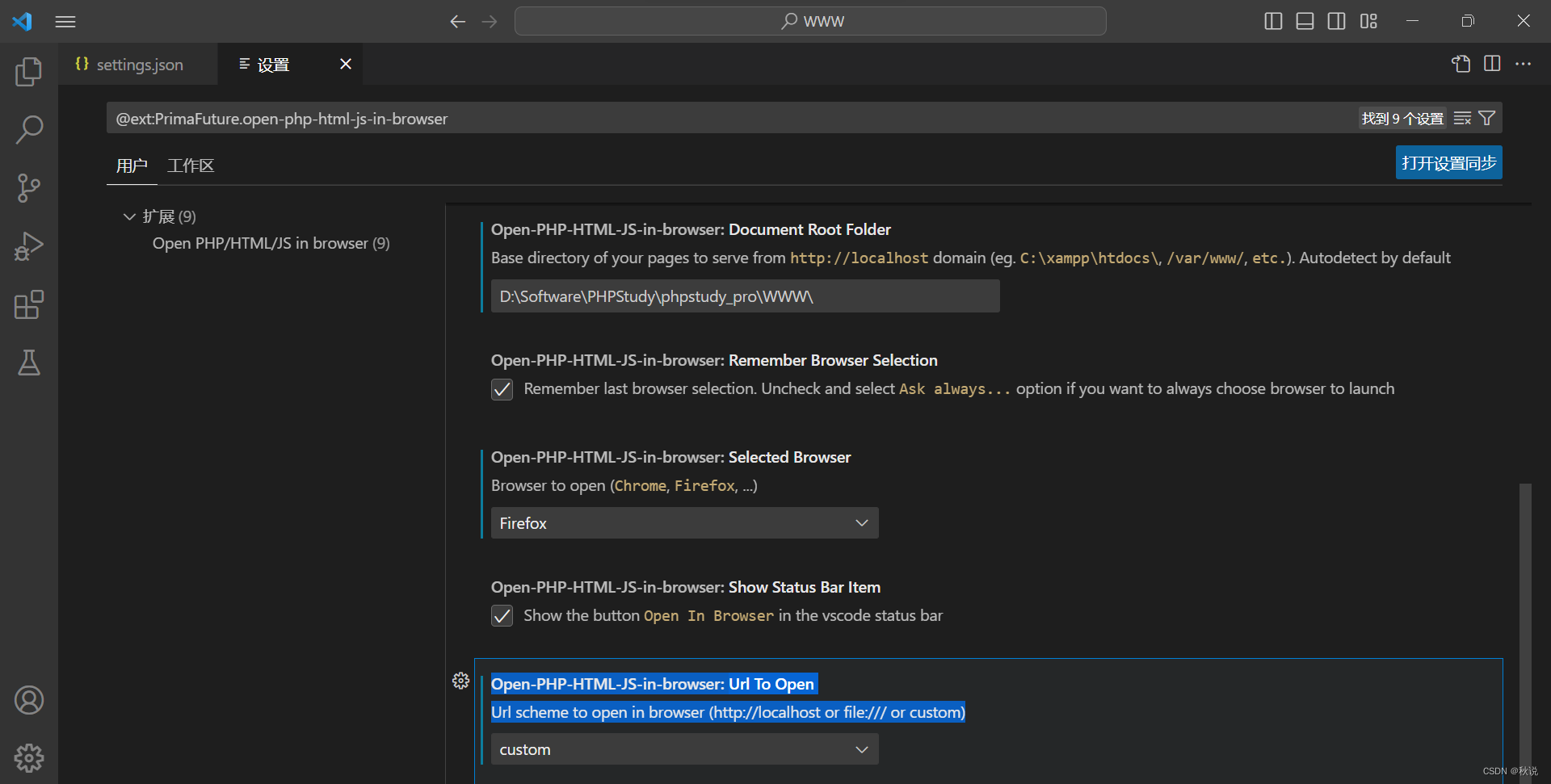Open the custom Url To Open dropdown
1551x784 pixels.
[x=684, y=749]
